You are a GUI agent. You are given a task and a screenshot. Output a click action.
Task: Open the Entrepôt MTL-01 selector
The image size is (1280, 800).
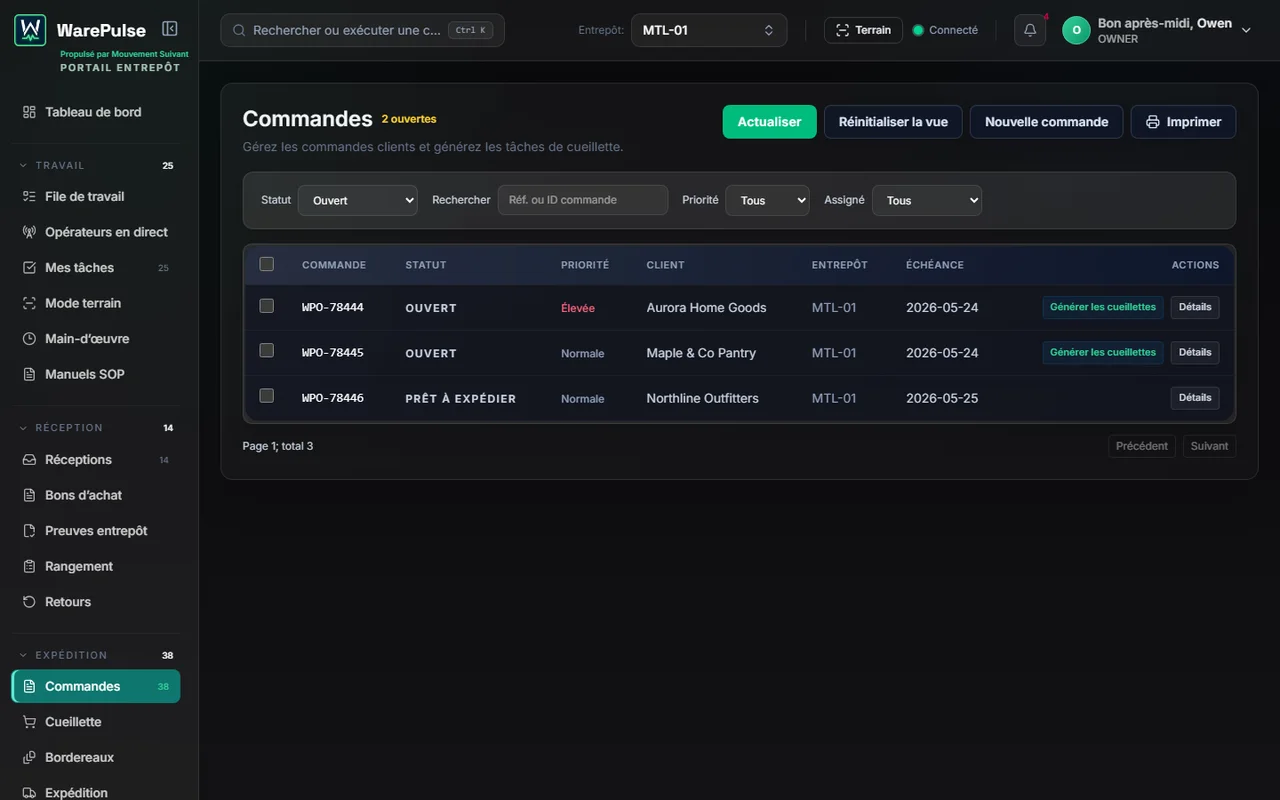click(x=709, y=30)
